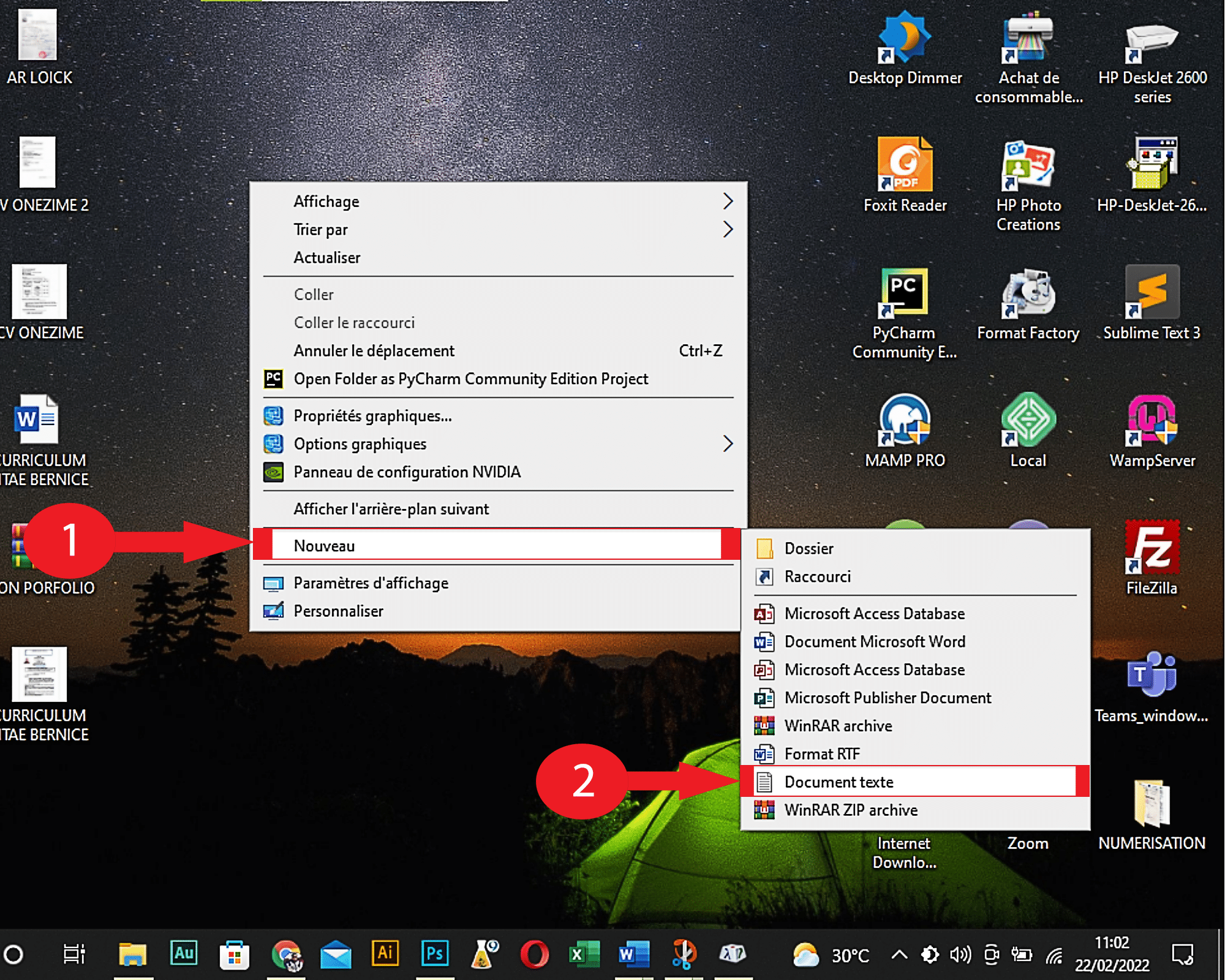Create Microsoft Access Database above Word entry

[915, 613]
